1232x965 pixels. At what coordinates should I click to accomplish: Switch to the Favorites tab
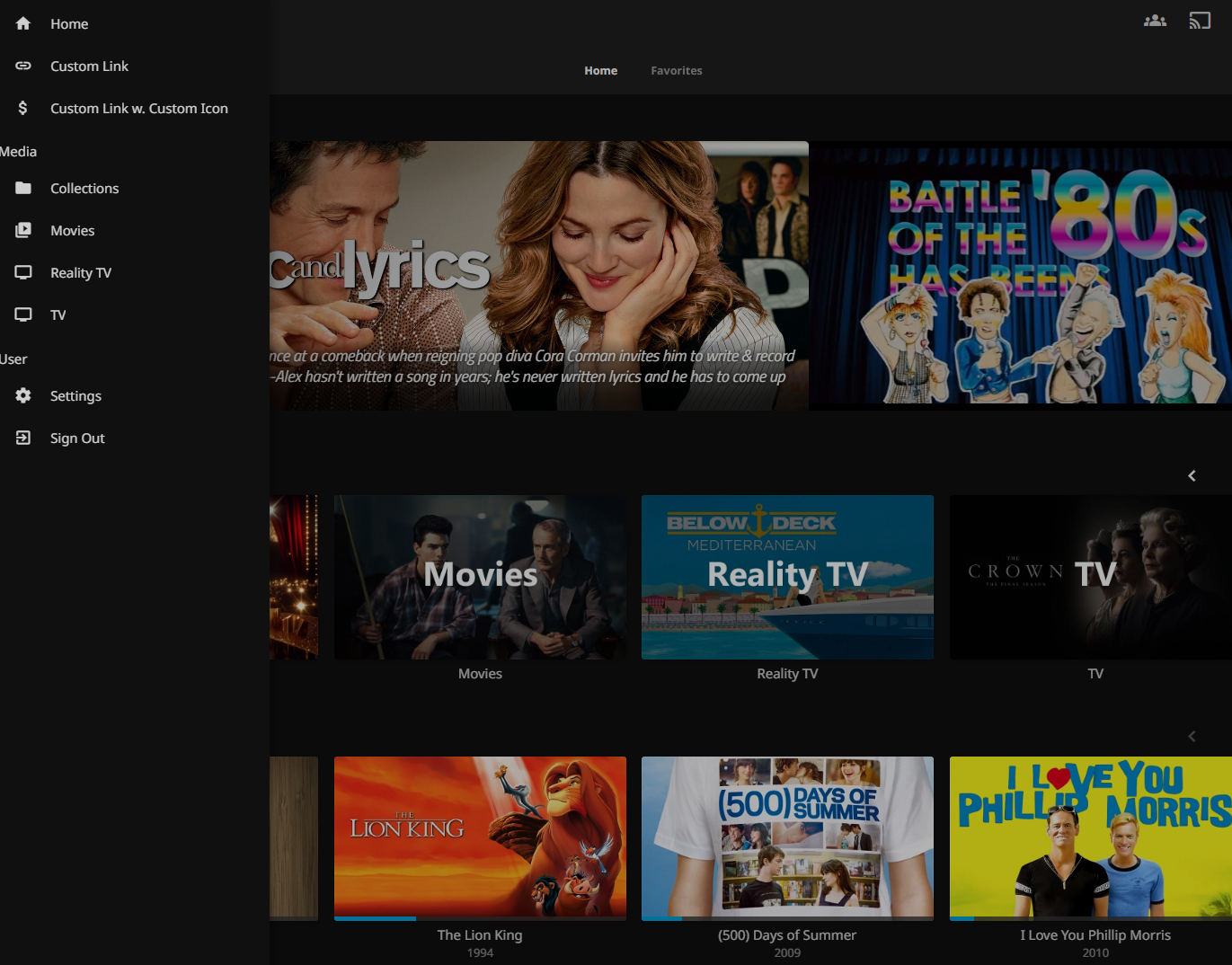point(676,71)
